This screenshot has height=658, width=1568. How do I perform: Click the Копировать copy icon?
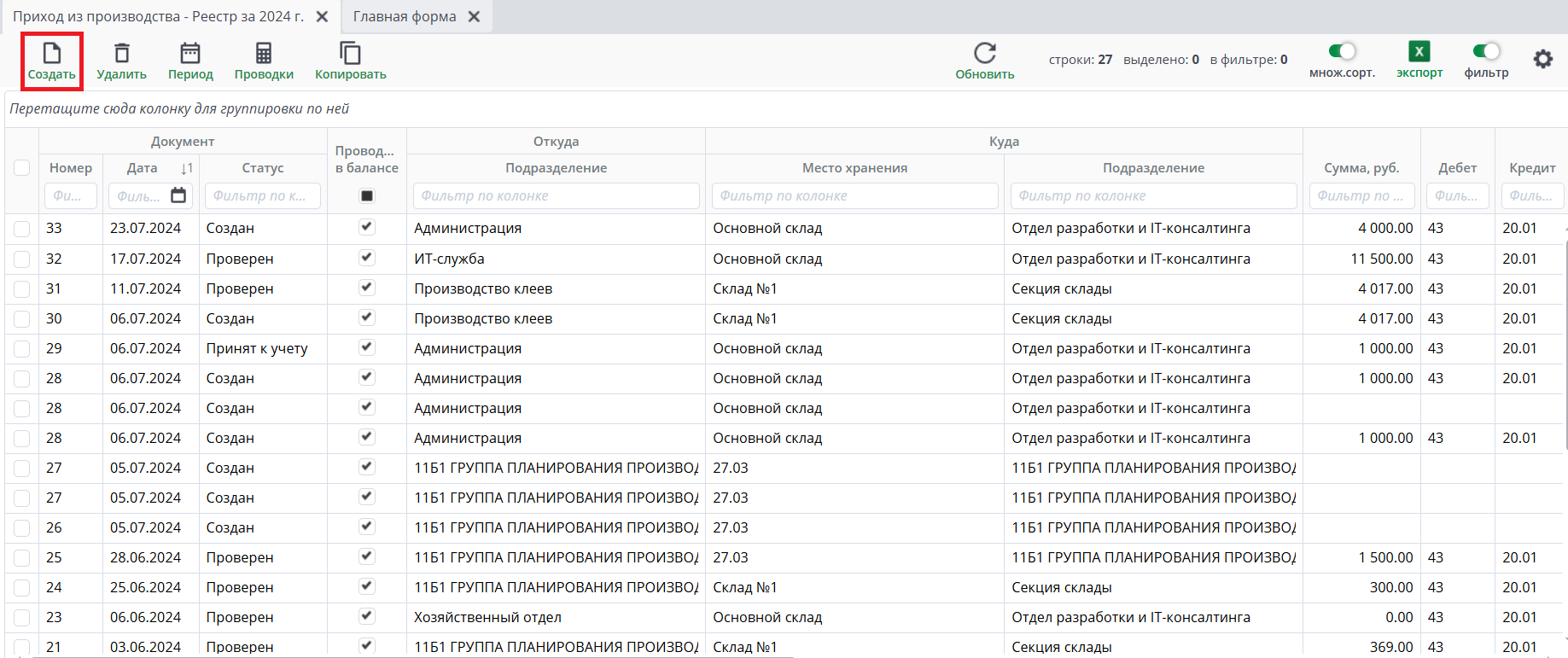350,54
